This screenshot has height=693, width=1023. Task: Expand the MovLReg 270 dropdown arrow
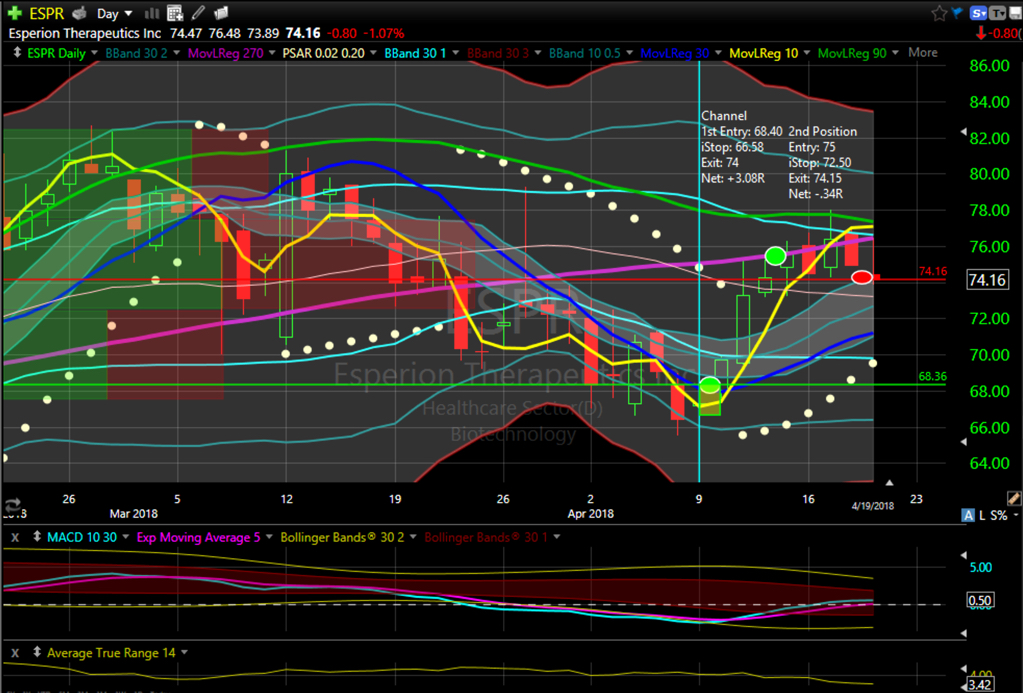(271, 53)
